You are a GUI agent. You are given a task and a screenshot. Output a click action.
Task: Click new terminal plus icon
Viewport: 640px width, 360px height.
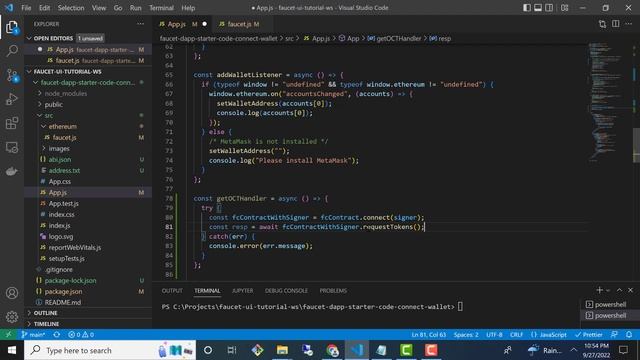599,290
